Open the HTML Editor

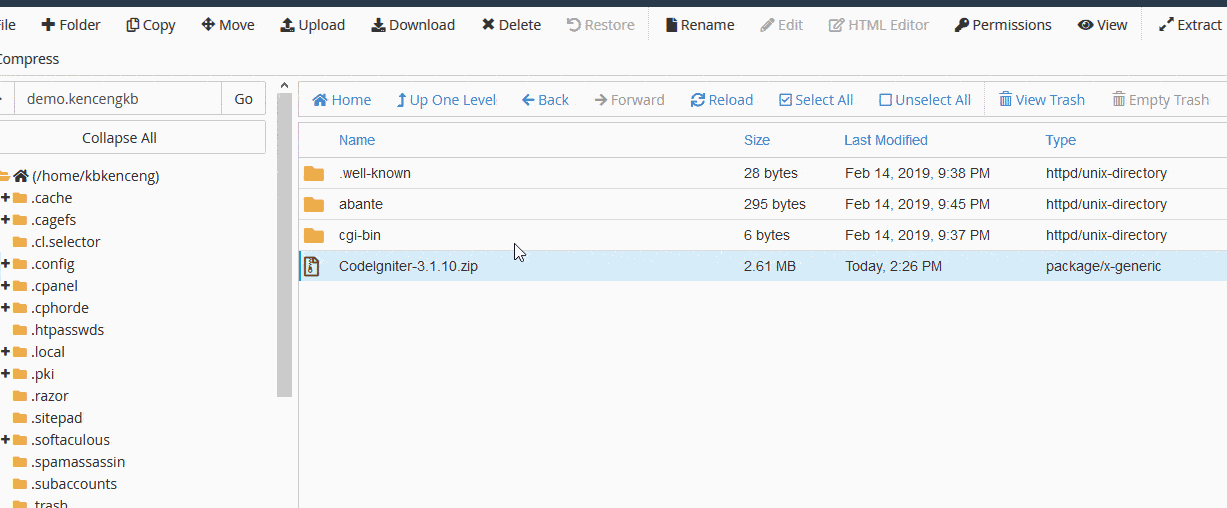[x=878, y=25]
